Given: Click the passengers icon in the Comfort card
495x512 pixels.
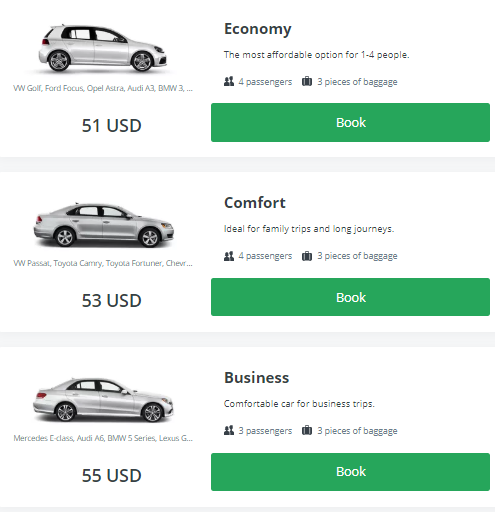Looking at the screenshot, I should pyautogui.click(x=229, y=256).
